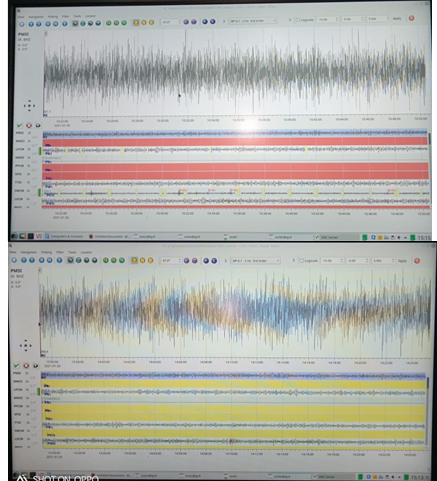Click four-arrow pan control in lower window
This screenshot has width=437, height=481.
26,346
